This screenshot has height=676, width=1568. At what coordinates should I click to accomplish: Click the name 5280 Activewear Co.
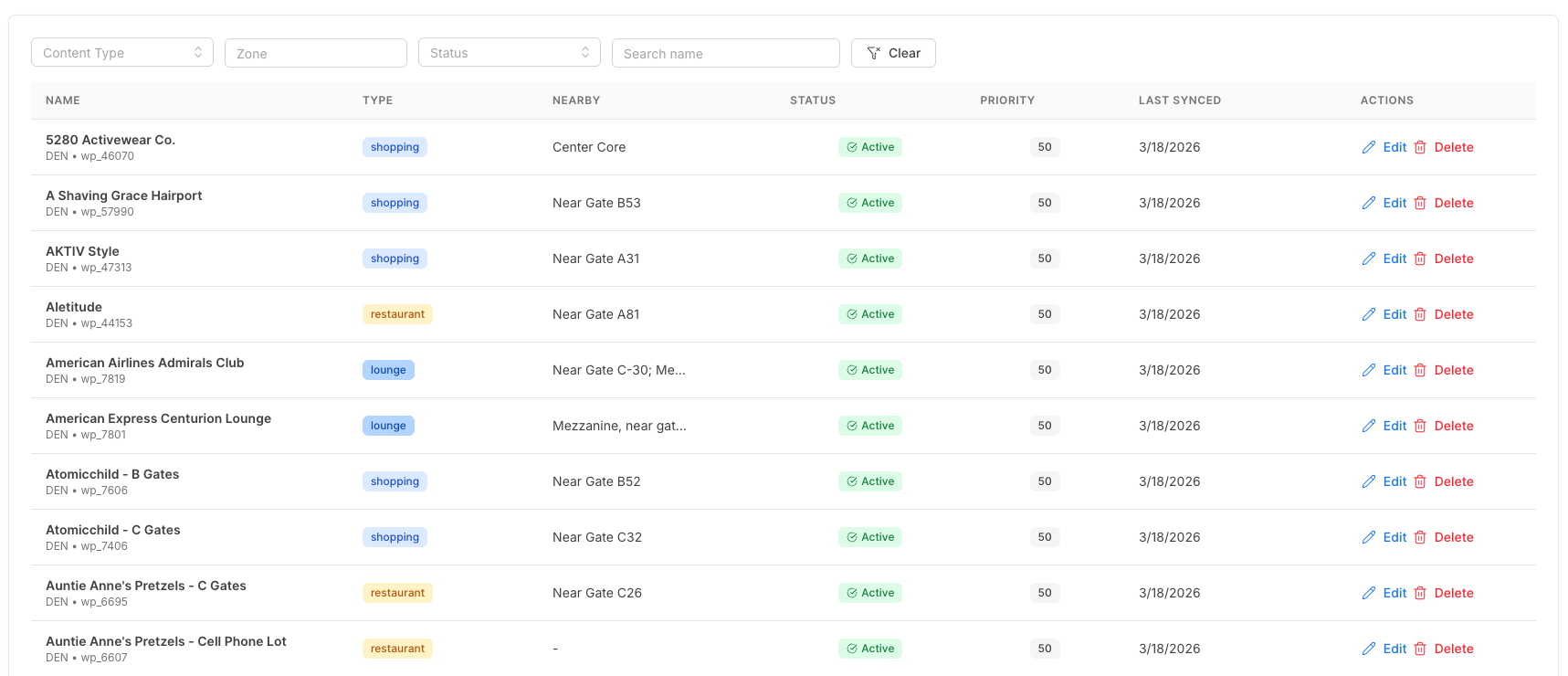(110, 140)
